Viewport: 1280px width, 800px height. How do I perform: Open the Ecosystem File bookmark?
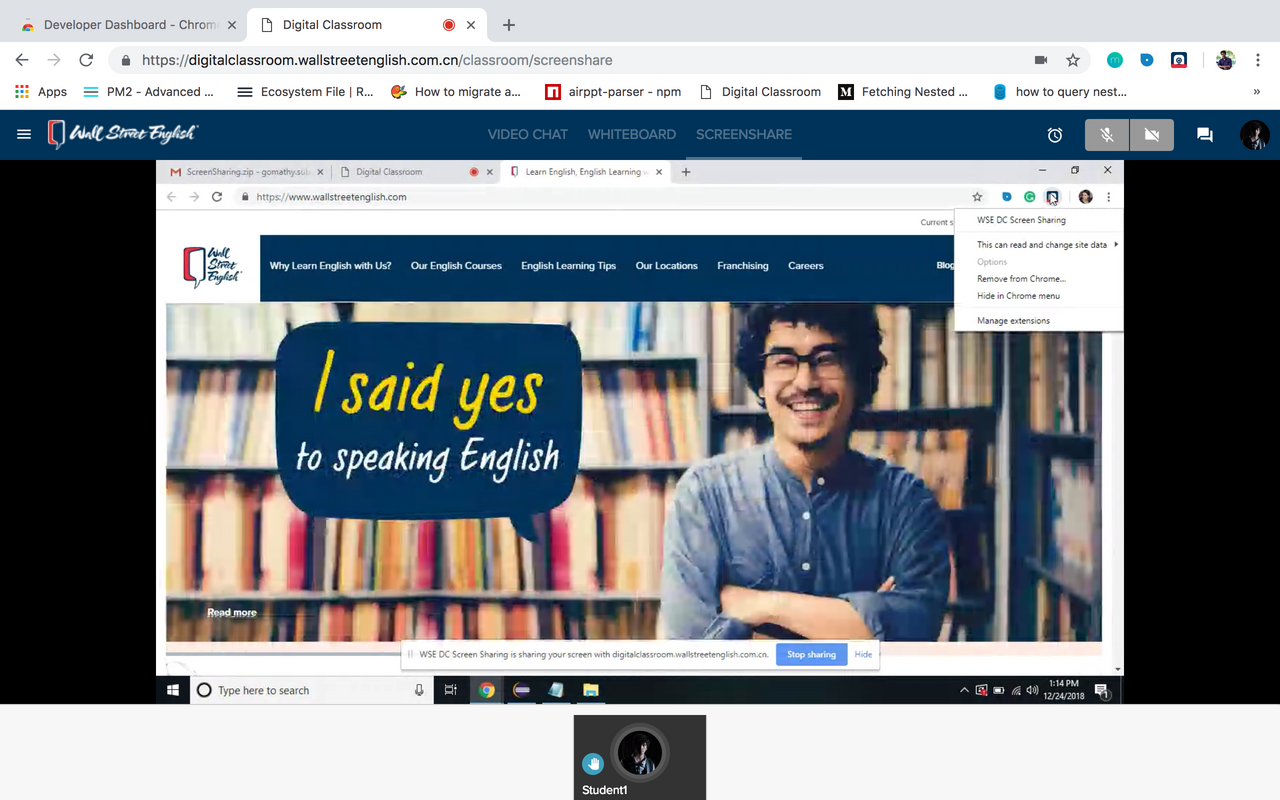305,91
